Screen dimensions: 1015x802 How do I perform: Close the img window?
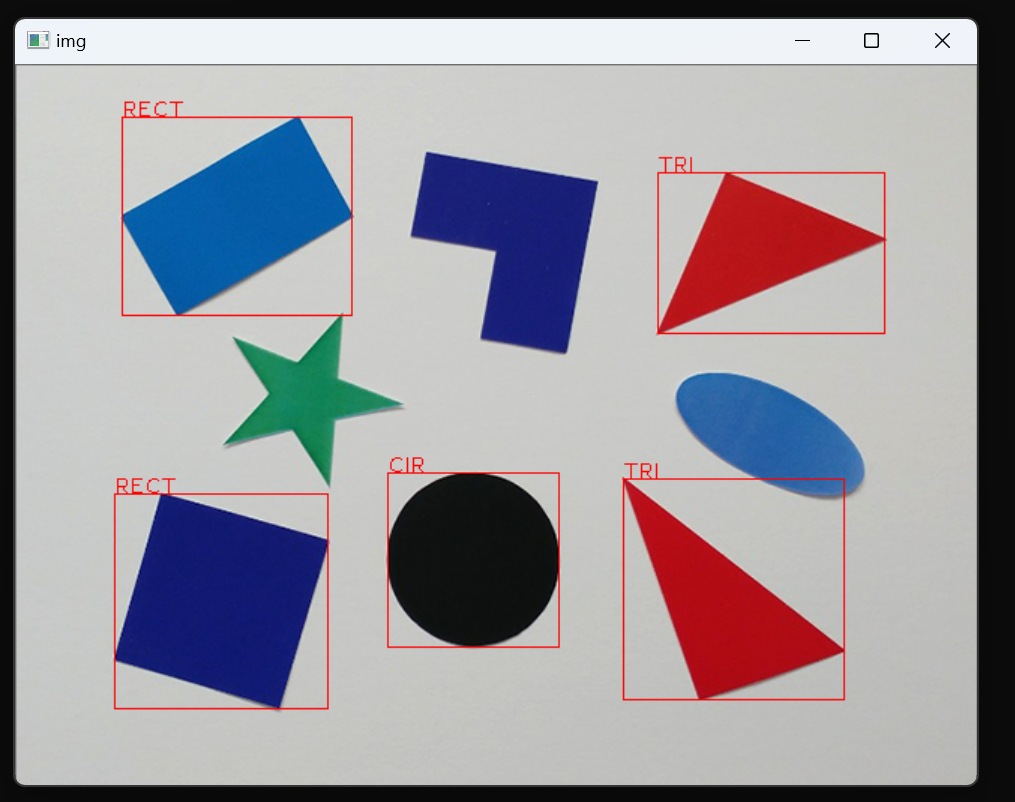pyautogui.click(x=942, y=41)
